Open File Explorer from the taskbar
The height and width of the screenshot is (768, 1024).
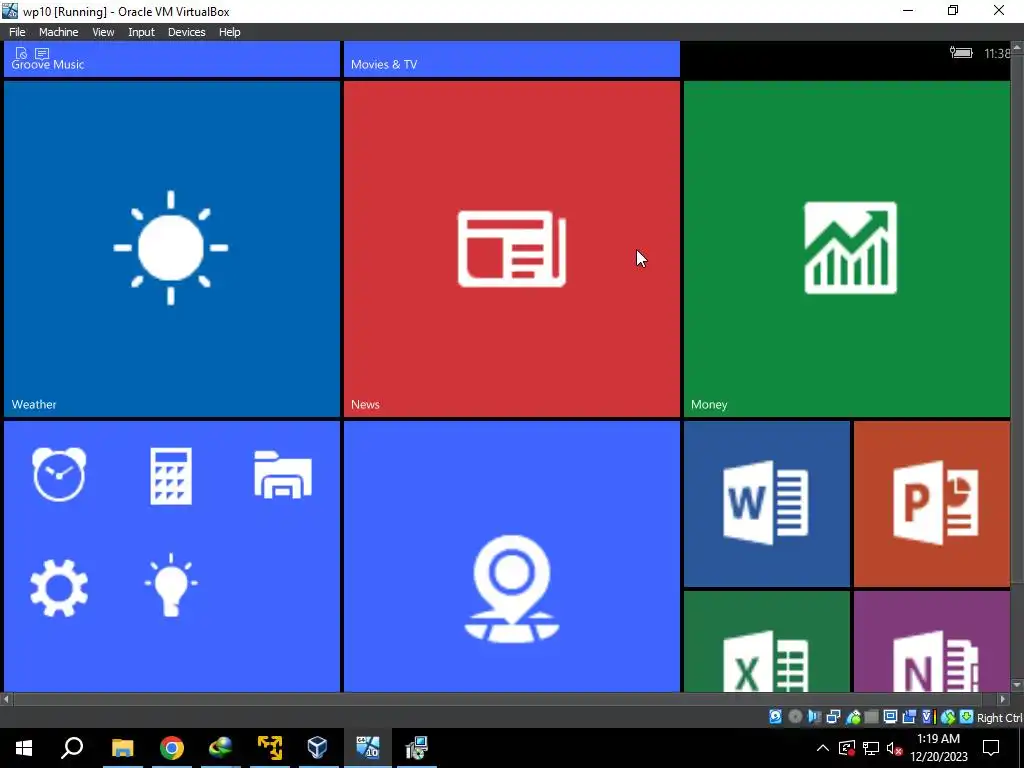[122, 748]
